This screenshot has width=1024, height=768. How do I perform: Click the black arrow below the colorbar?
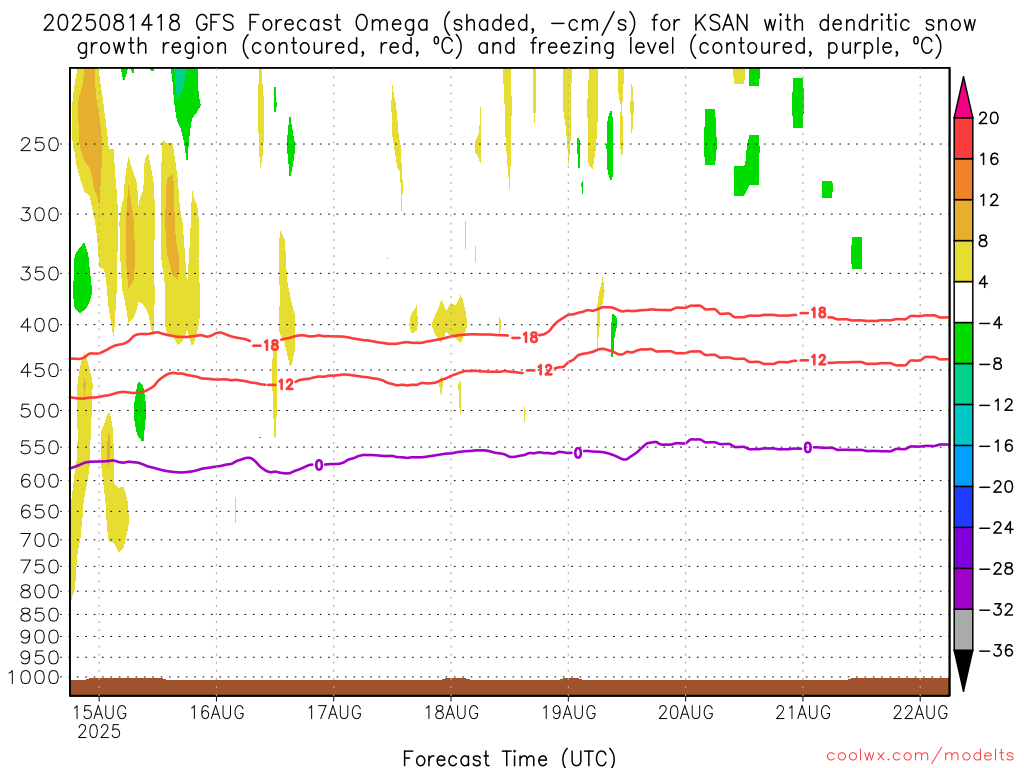963,671
